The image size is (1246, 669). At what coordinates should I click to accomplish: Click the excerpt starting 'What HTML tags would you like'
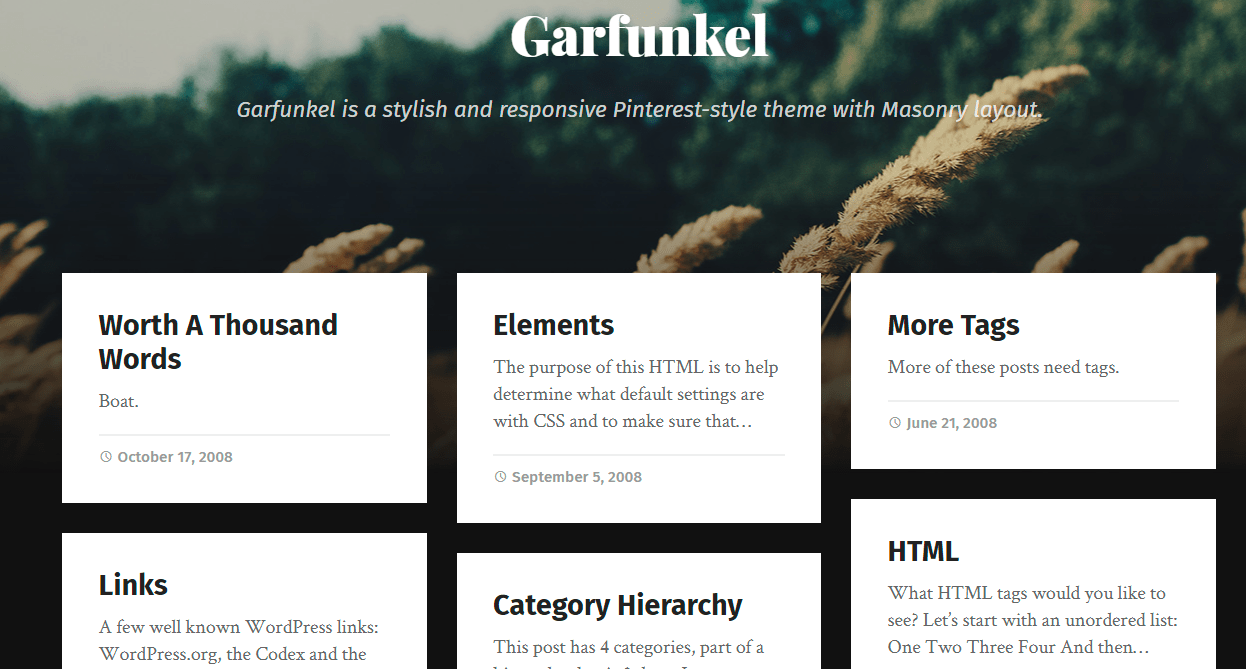[1033, 620]
